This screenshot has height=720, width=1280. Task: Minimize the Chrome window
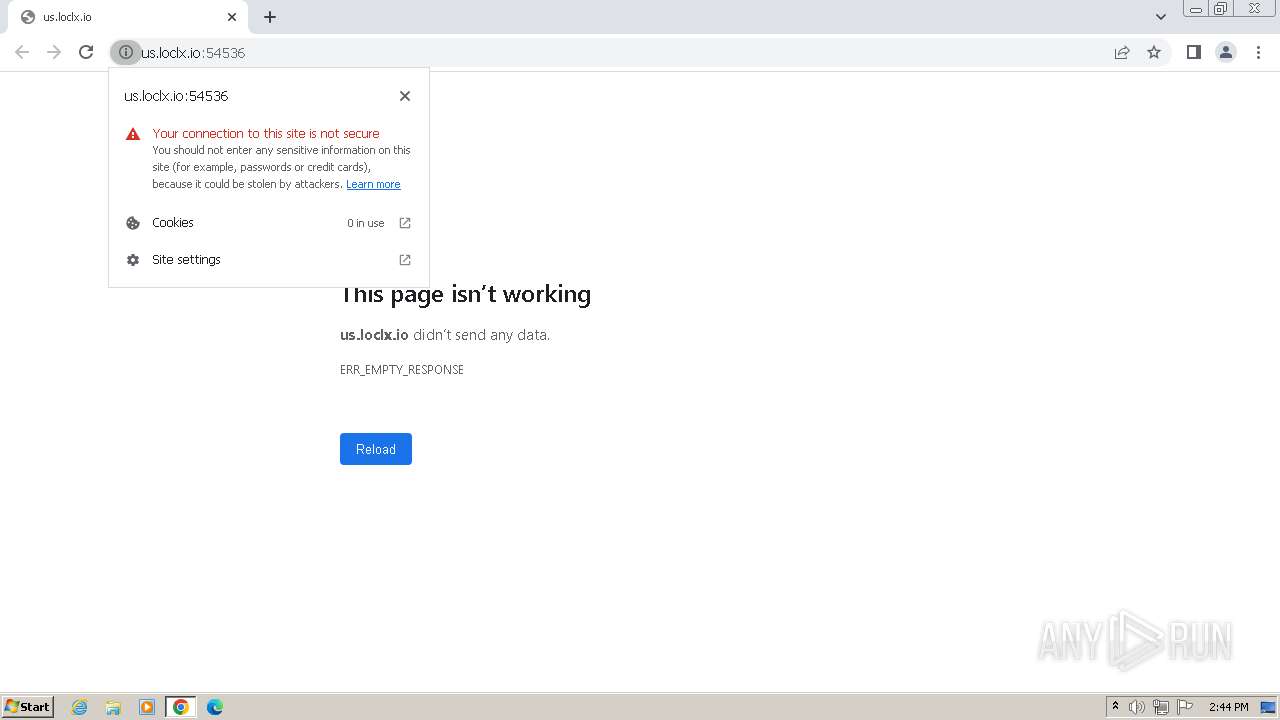point(1196,9)
